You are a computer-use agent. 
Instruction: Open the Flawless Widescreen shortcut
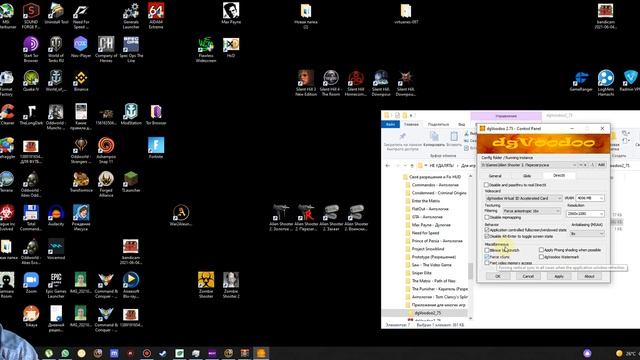click(x=206, y=49)
